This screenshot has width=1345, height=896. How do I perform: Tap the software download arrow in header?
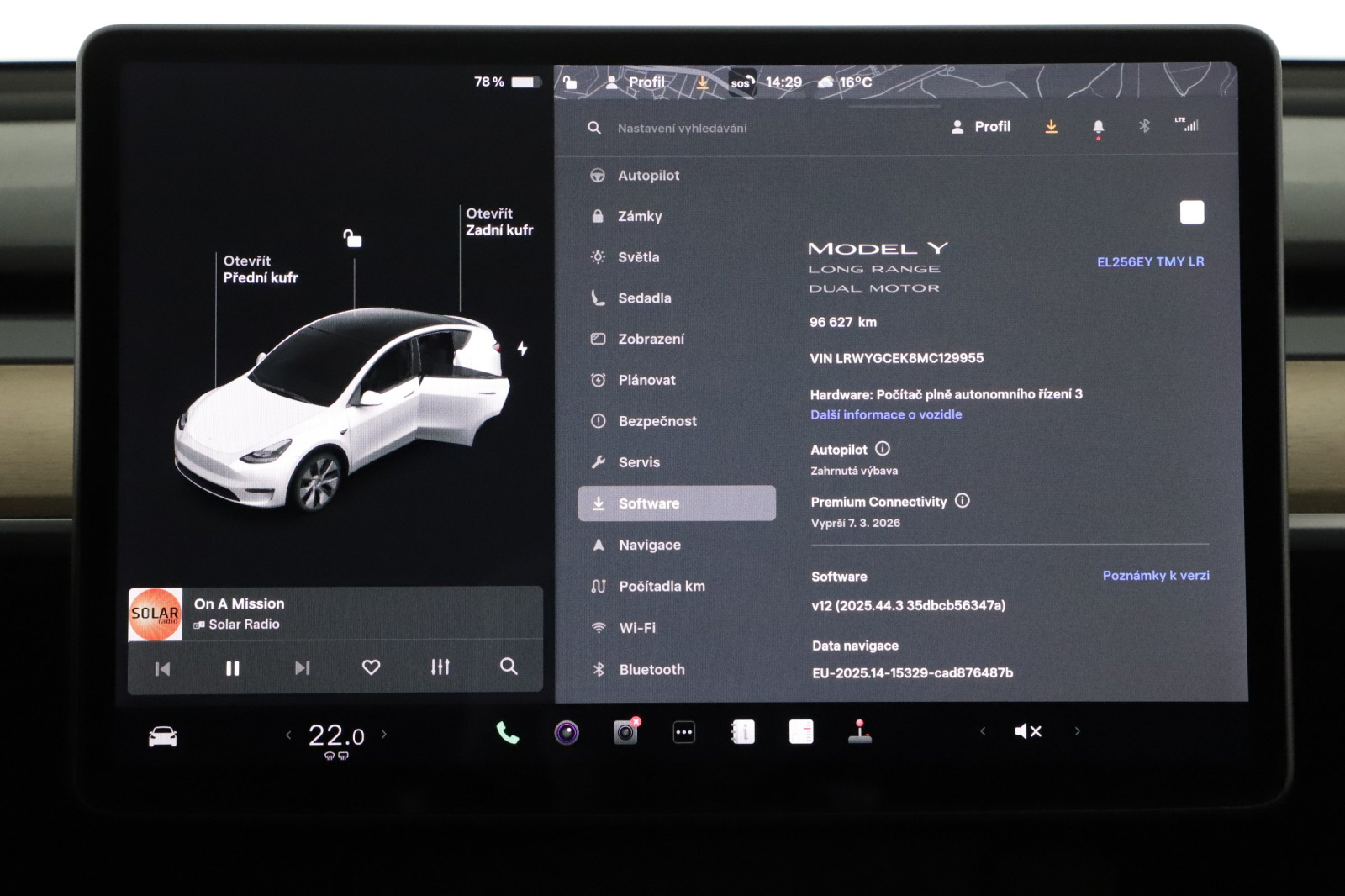1051,127
